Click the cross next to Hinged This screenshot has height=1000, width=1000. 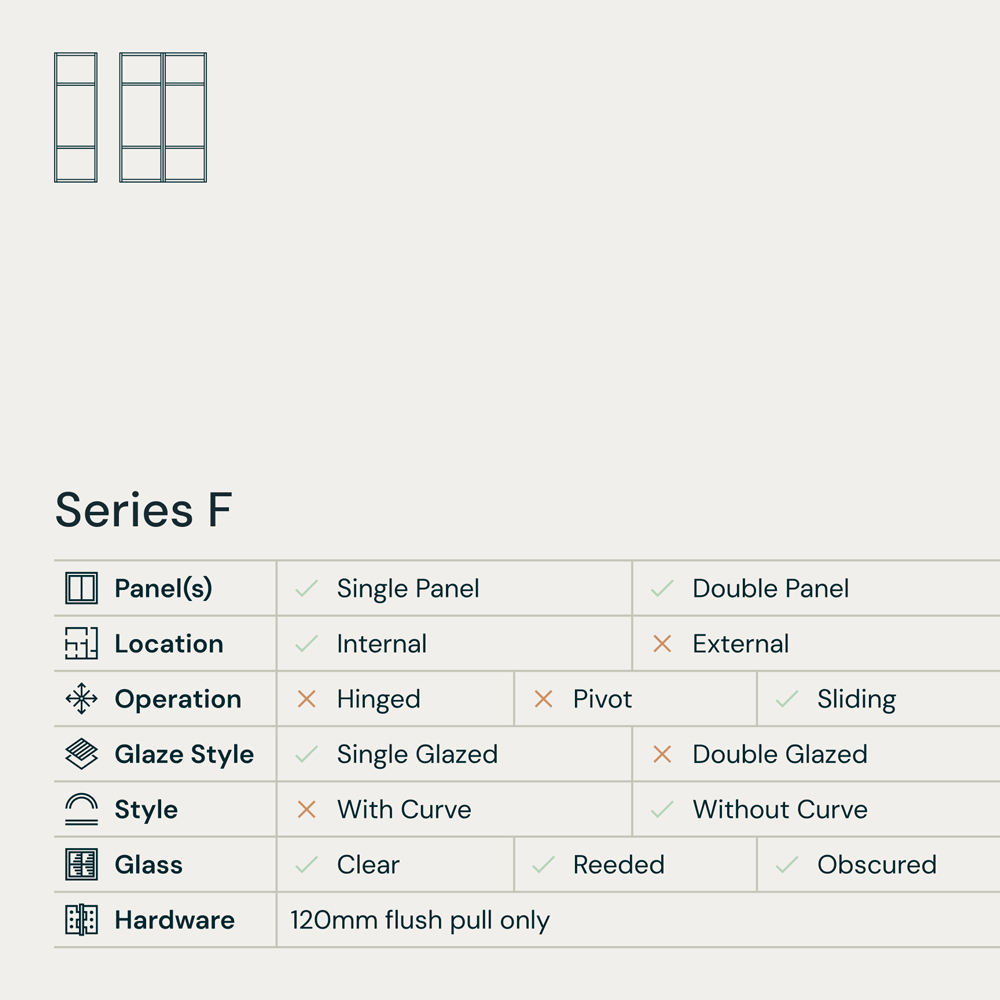307,699
